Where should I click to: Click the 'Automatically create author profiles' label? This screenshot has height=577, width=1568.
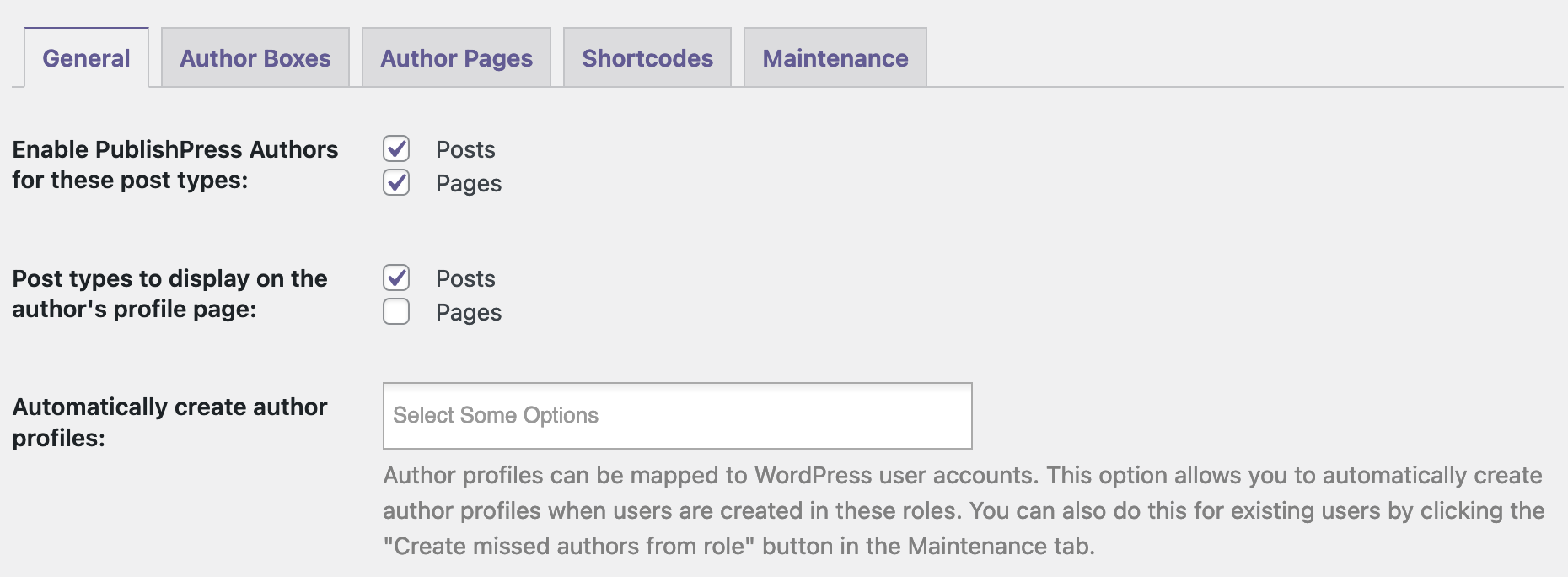pos(169,422)
